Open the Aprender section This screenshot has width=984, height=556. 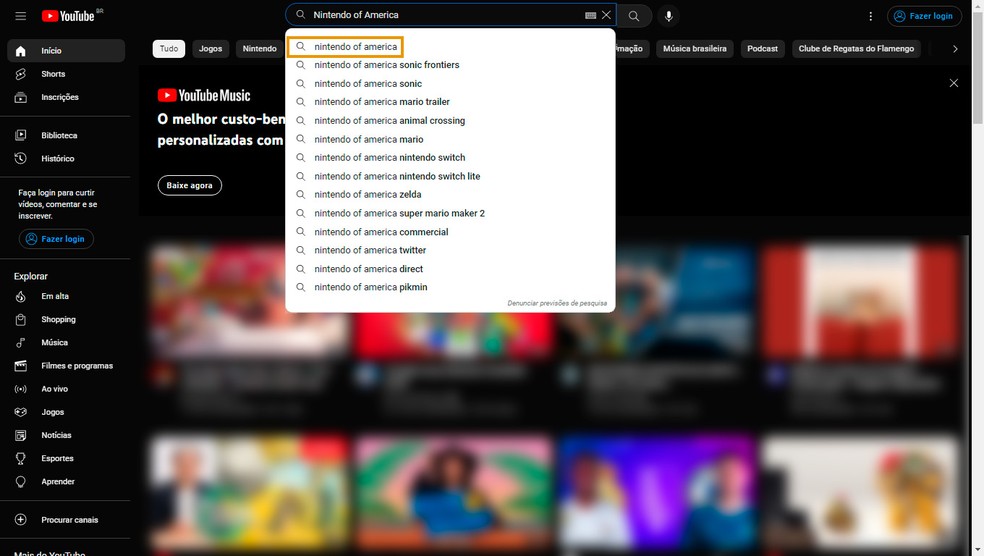[x=66, y=482]
